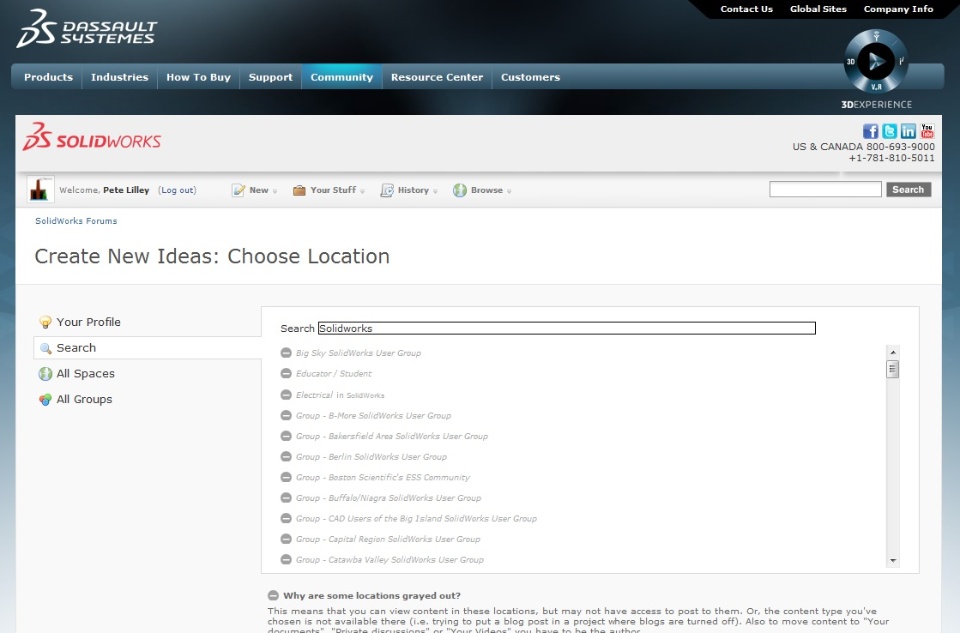Click the New pencil icon
The height and width of the screenshot is (633, 960).
coord(238,190)
